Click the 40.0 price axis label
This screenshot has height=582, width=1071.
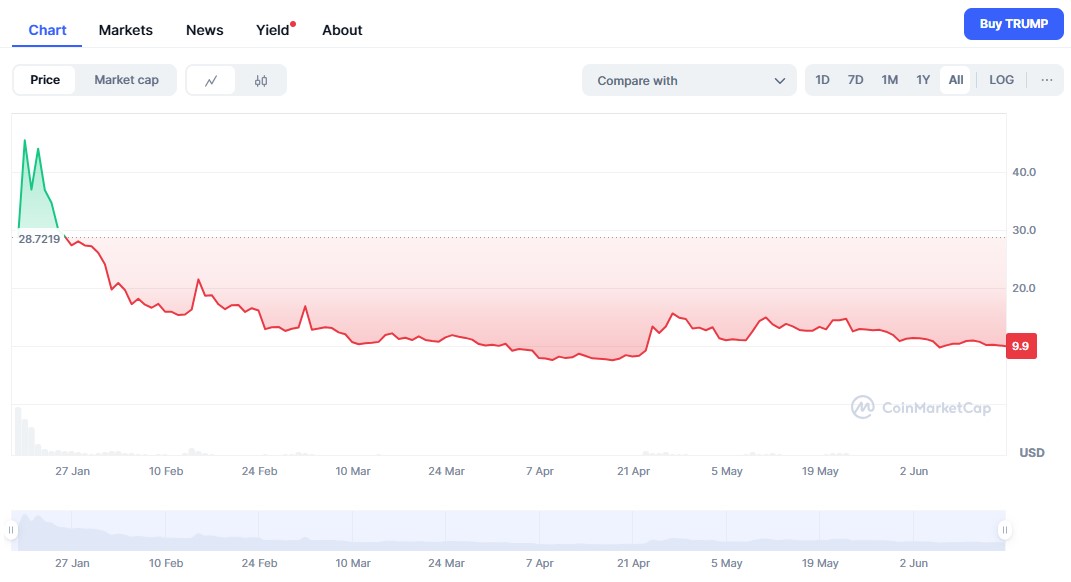[1024, 172]
